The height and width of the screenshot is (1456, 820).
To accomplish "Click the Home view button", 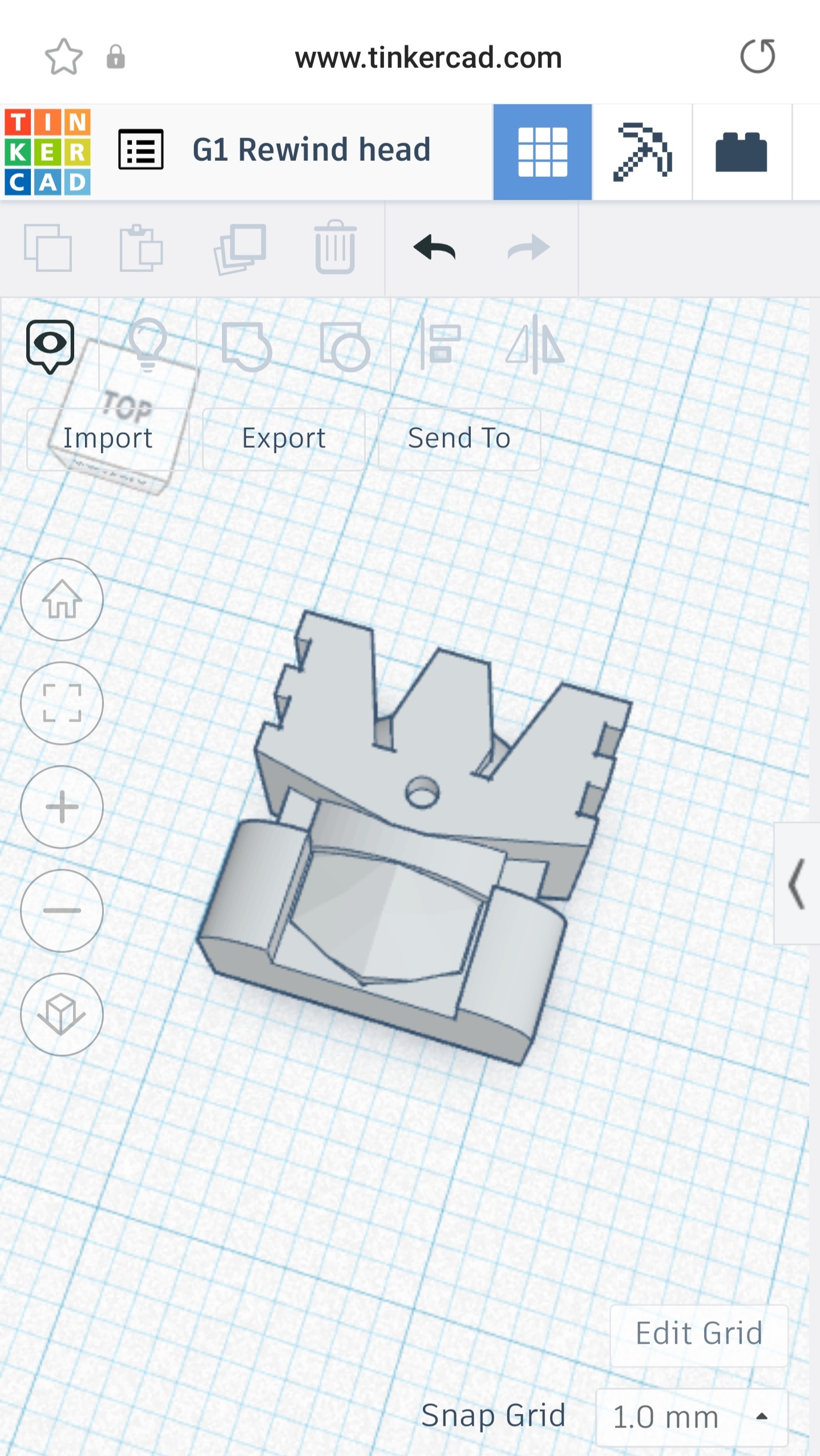I will (x=62, y=599).
